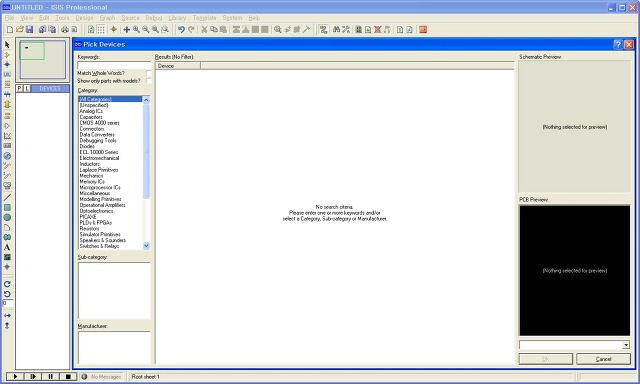Open the Design menu
Screen dimensions: 640x384
point(84,18)
